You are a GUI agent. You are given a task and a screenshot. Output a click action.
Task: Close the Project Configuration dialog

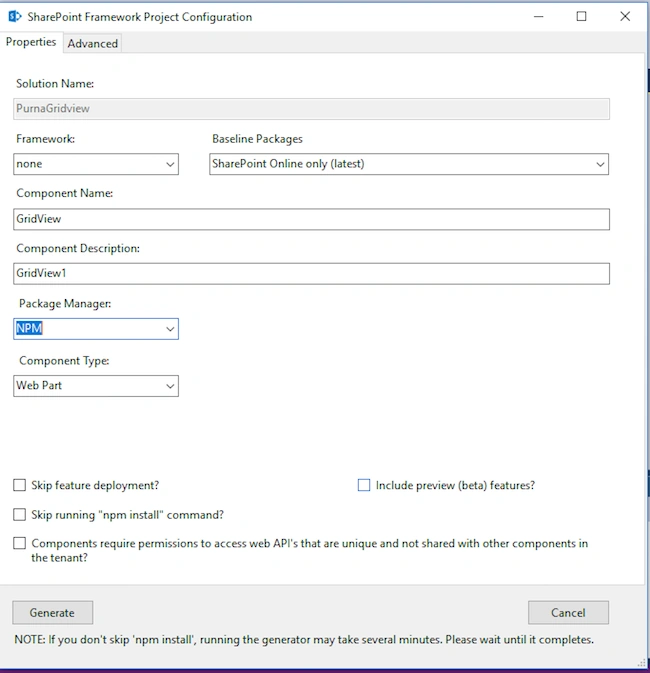click(625, 17)
